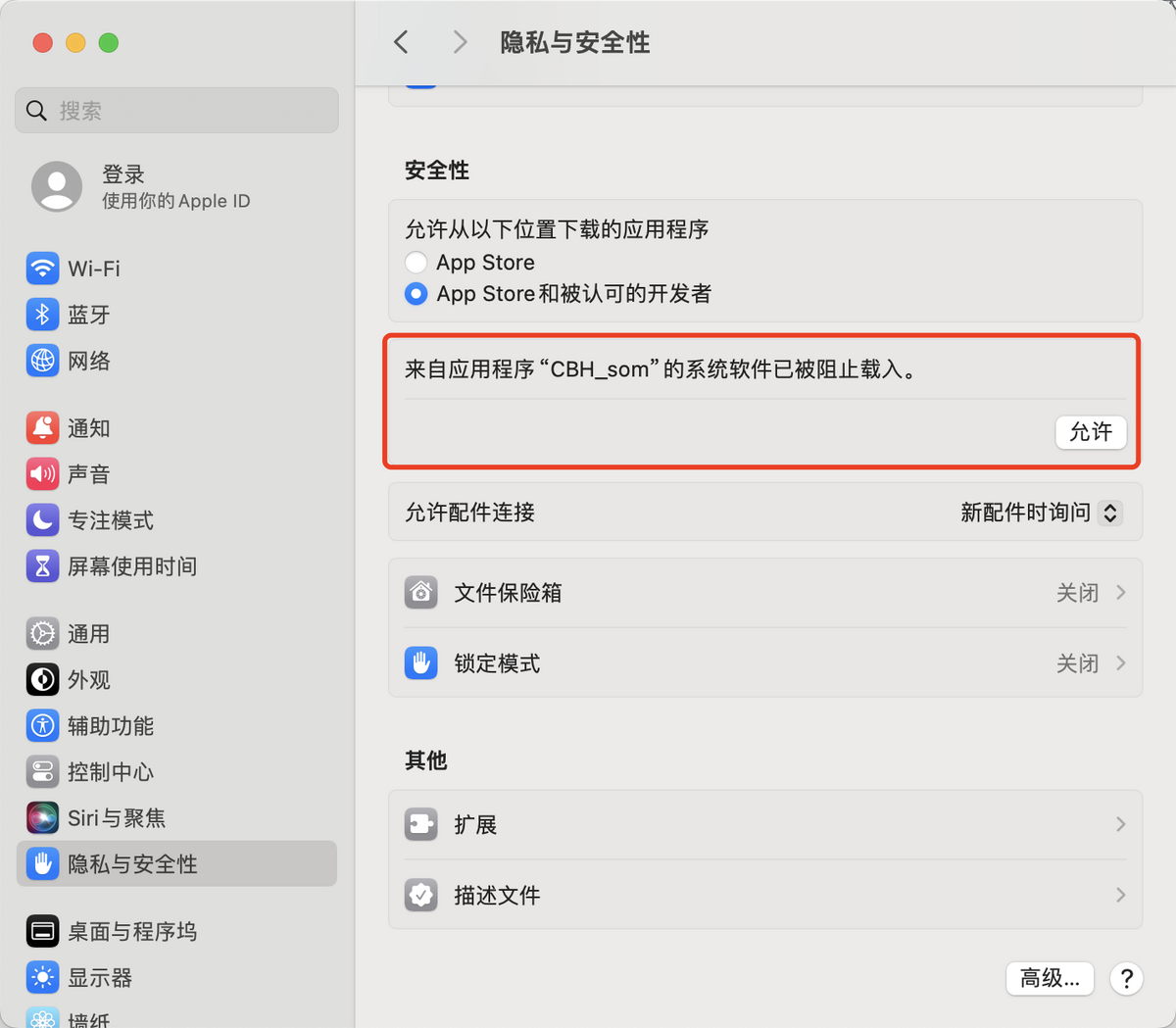Click the 扩展 extensions puzzle icon
Viewport: 1176px width, 1028px height.
(x=421, y=824)
